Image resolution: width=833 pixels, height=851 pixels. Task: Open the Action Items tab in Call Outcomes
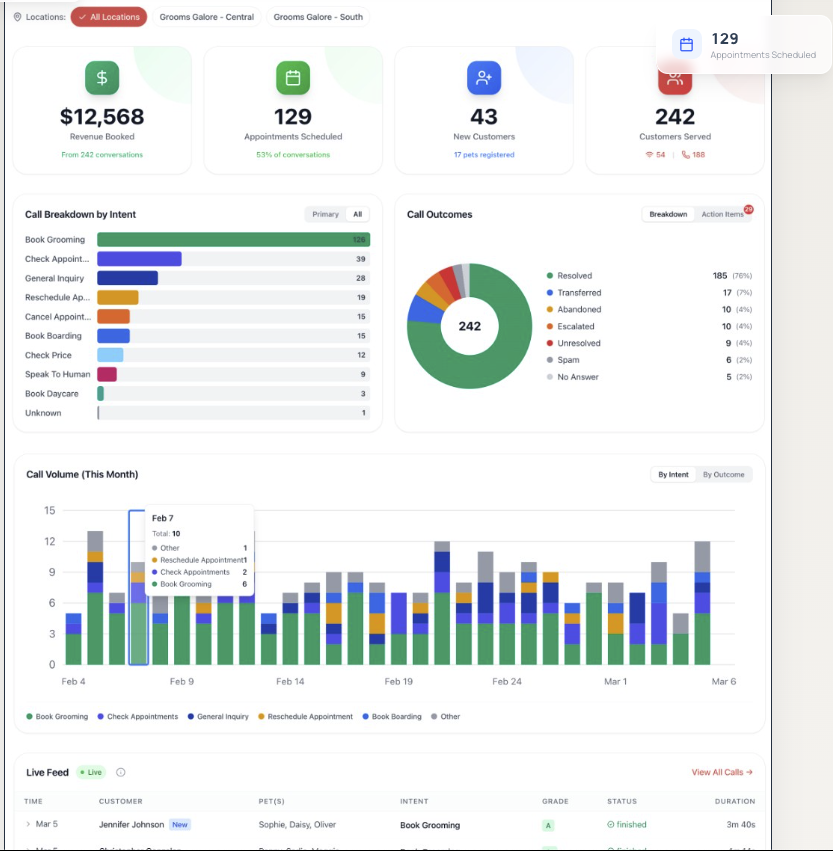click(x=722, y=214)
